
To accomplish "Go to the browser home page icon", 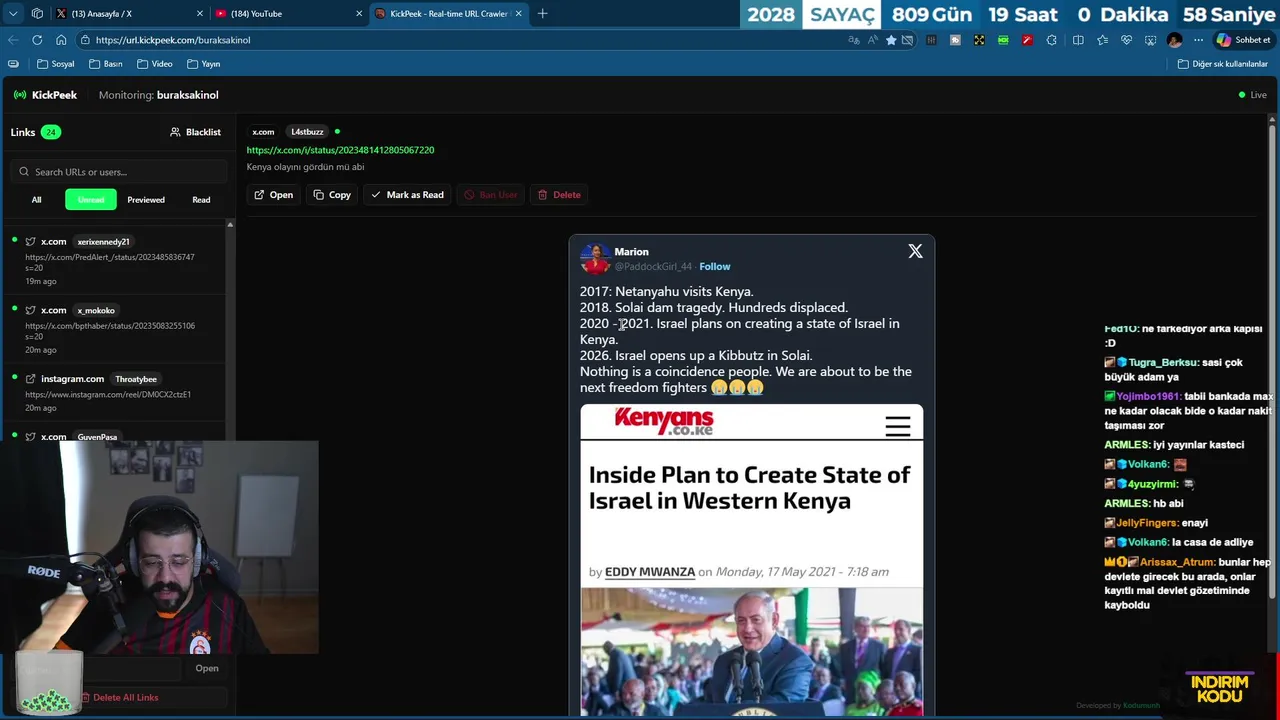I will [x=61, y=40].
